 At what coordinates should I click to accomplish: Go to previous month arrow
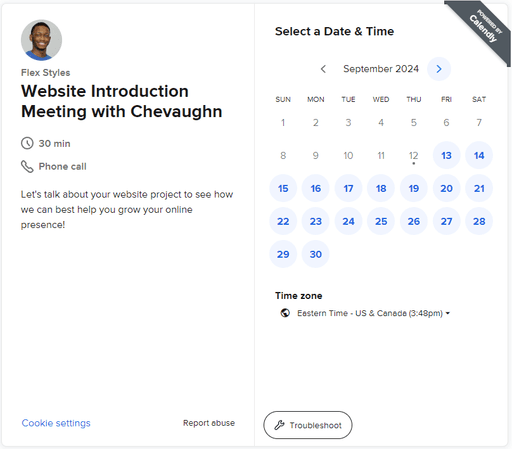[323, 69]
